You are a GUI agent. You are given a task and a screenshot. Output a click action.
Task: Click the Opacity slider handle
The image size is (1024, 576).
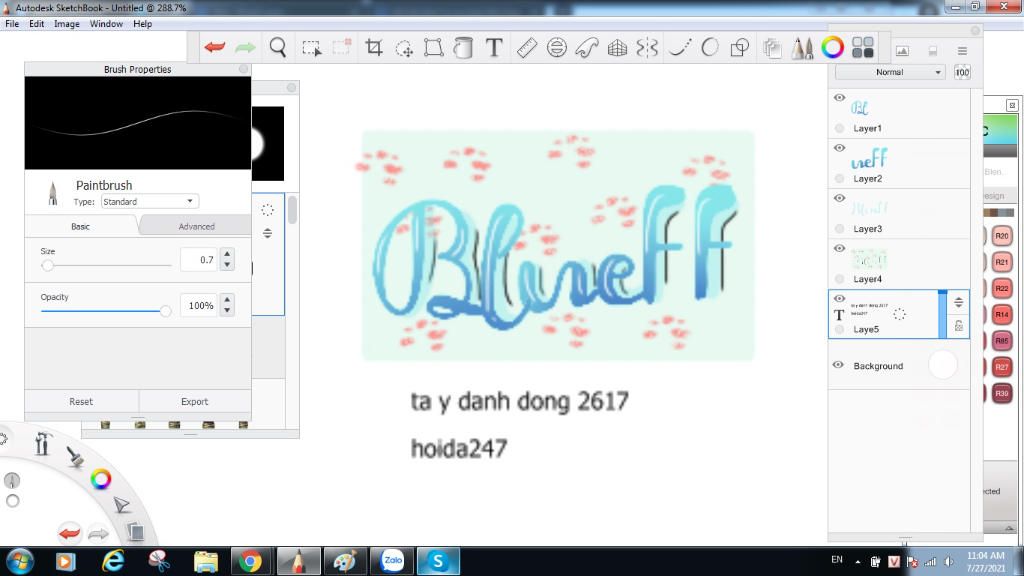(x=165, y=312)
